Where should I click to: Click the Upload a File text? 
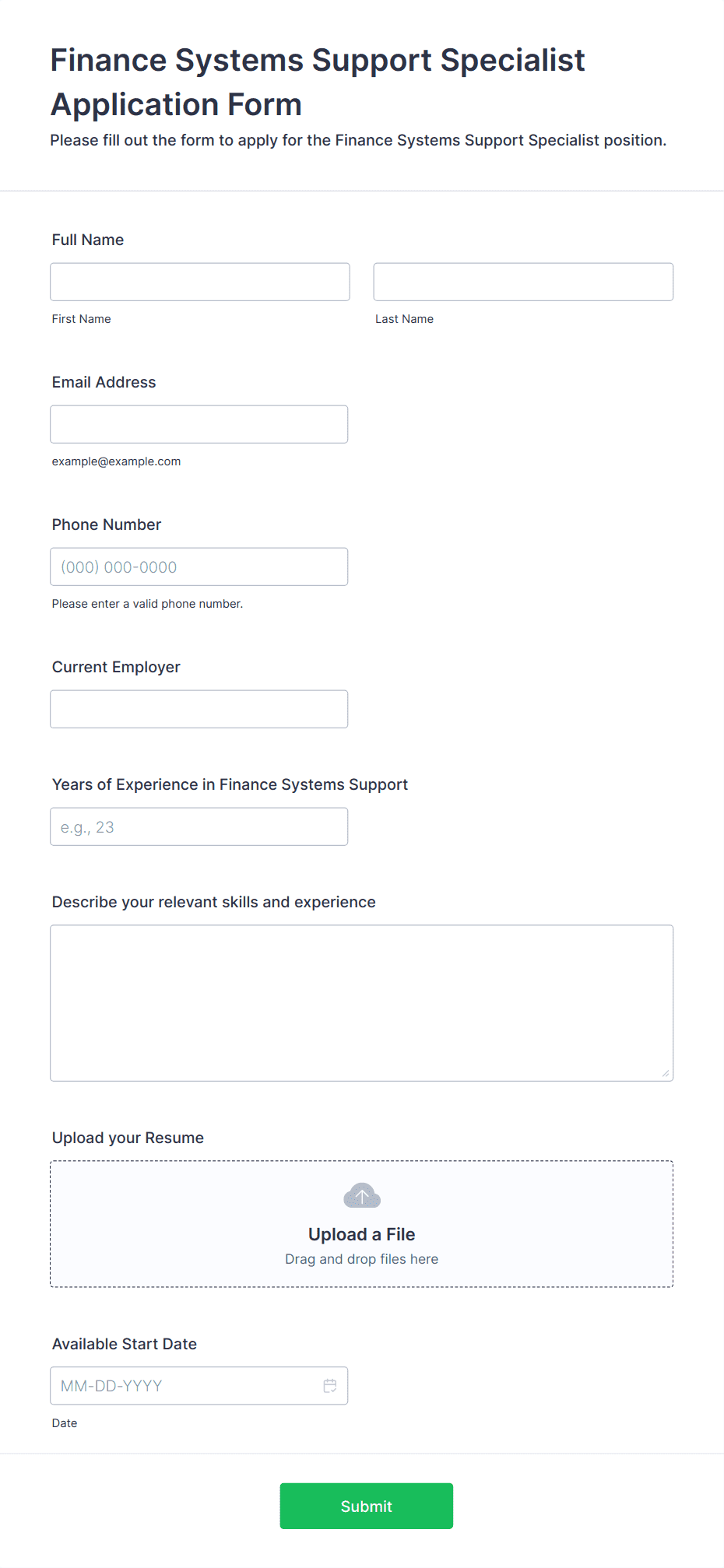click(x=362, y=1234)
